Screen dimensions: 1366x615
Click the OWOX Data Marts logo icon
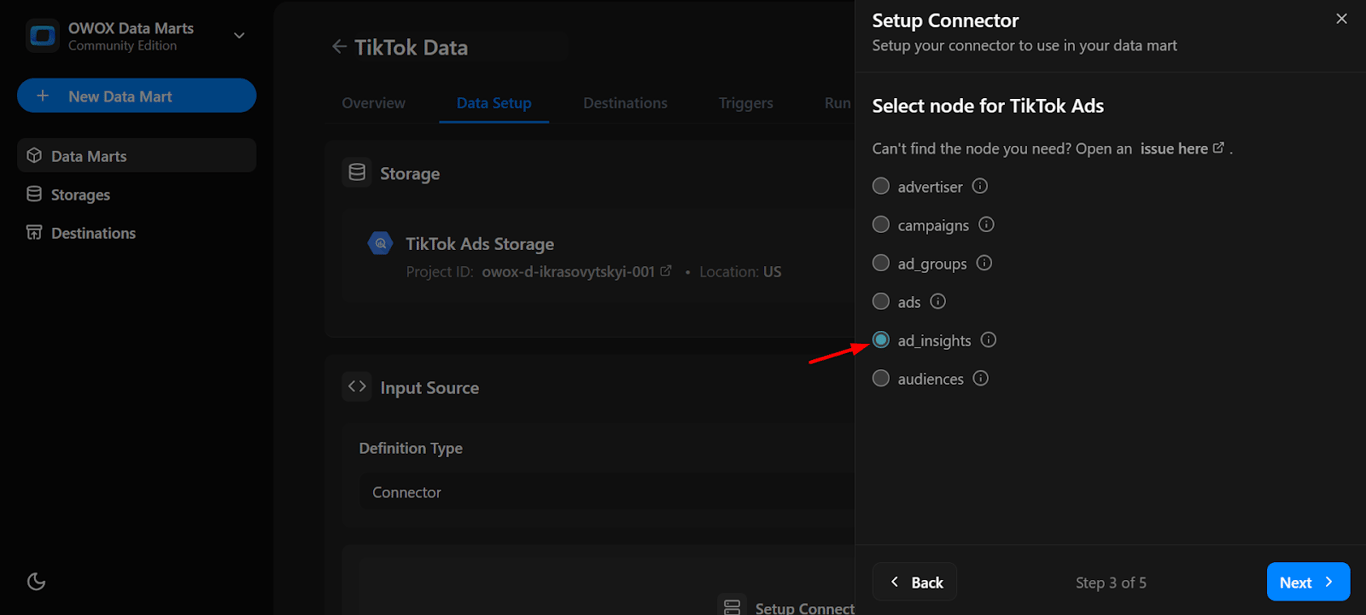click(x=42, y=36)
